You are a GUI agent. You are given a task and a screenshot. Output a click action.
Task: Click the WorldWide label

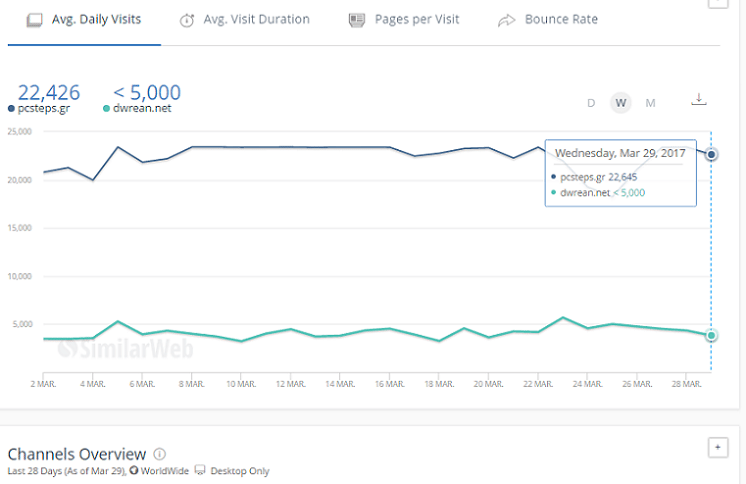165,471
